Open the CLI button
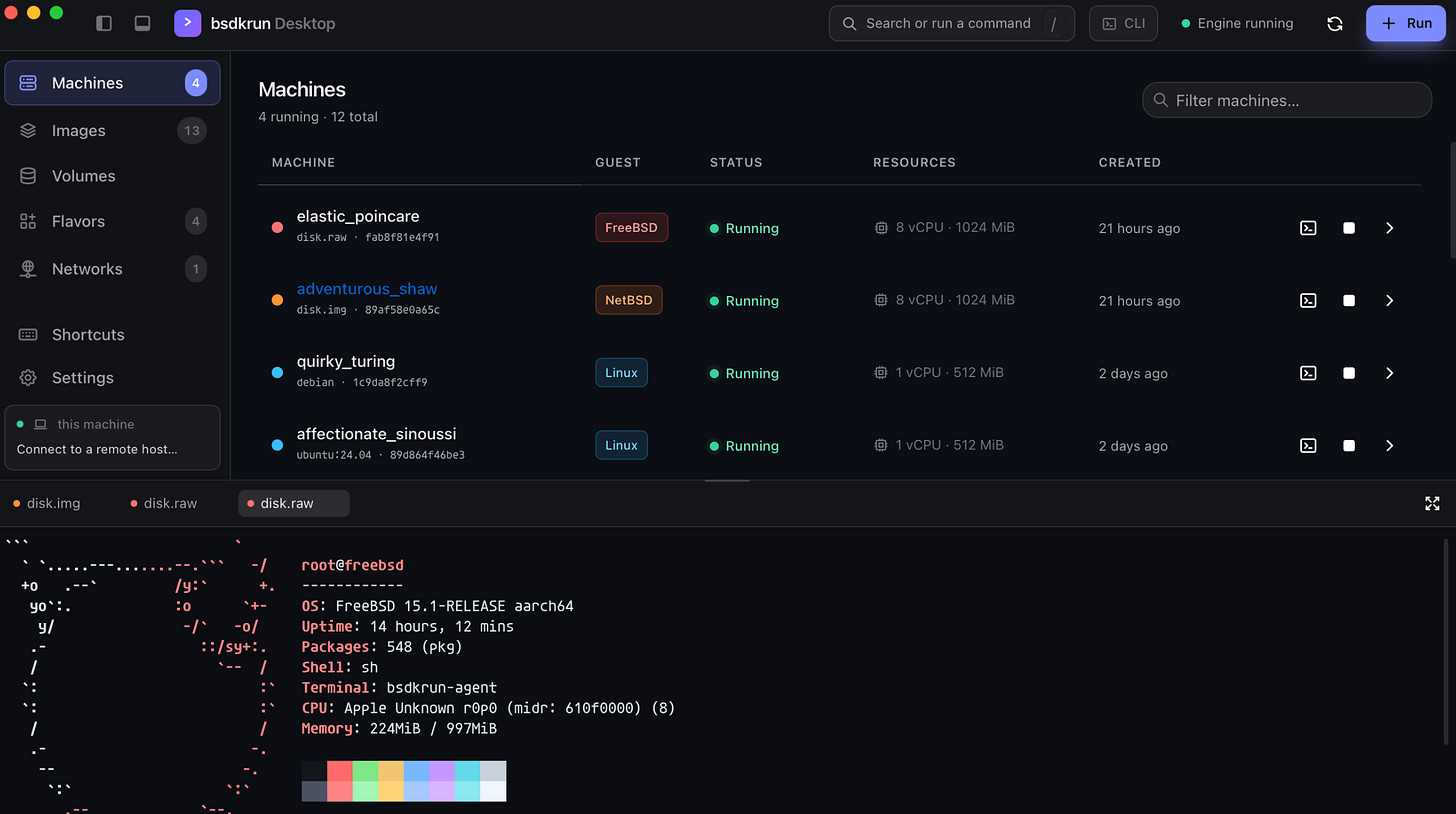1456x814 pixels. pos(1123,23)
